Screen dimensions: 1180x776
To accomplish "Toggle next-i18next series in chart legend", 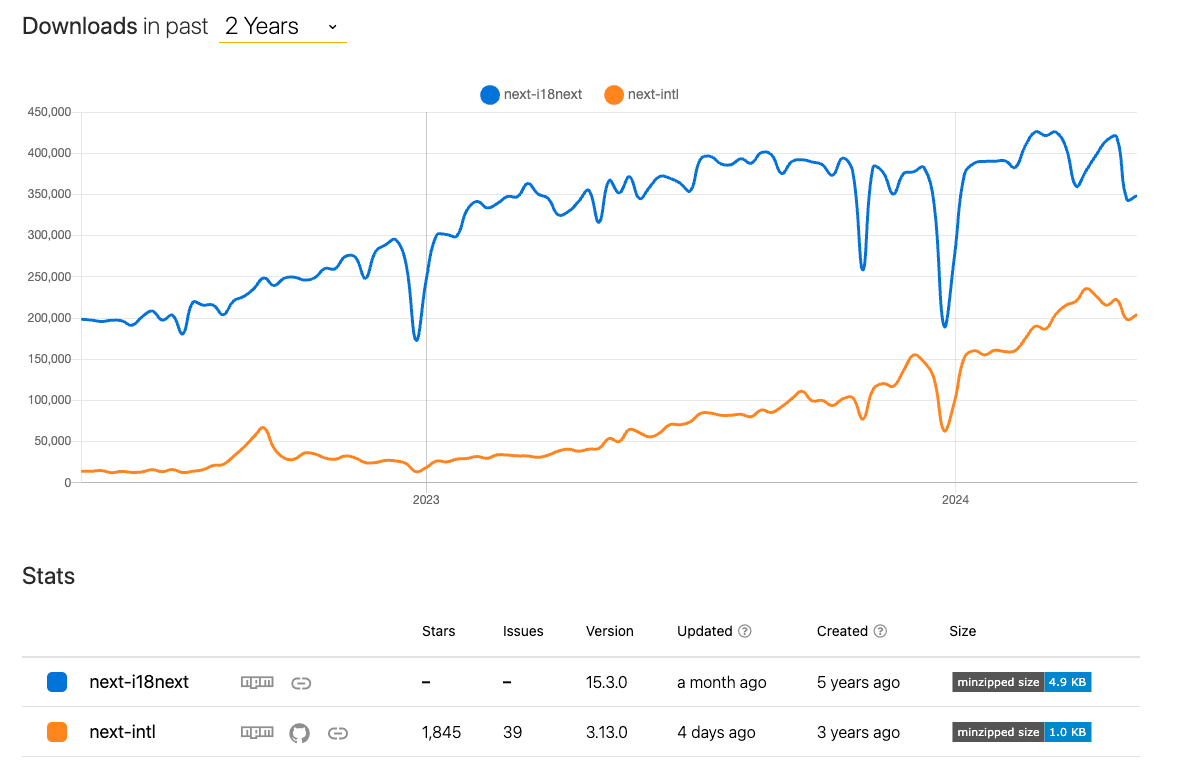I will [531, 95].
